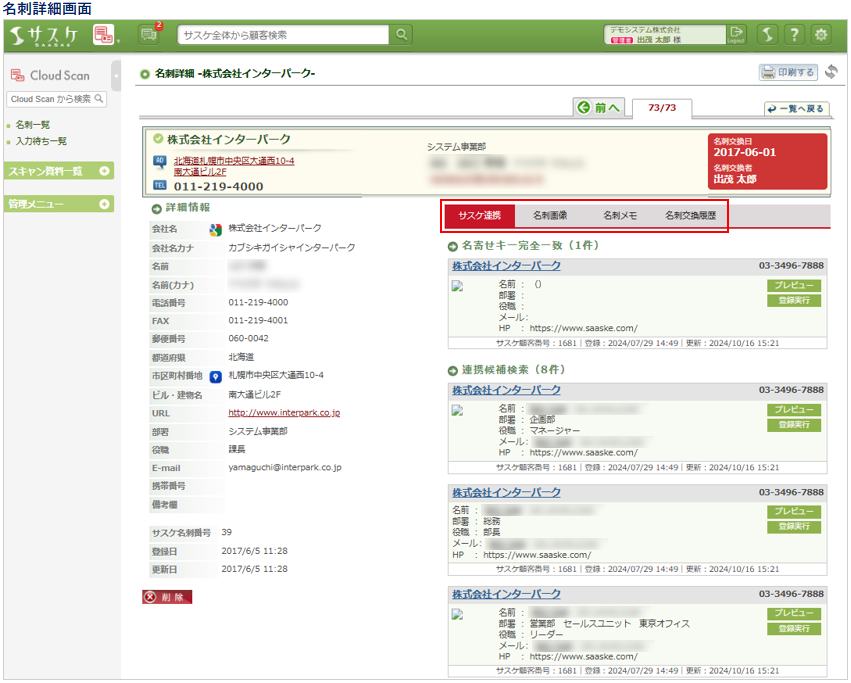Click the Saaske logo in header
The image size is (851, 683).
click(43, 36)
